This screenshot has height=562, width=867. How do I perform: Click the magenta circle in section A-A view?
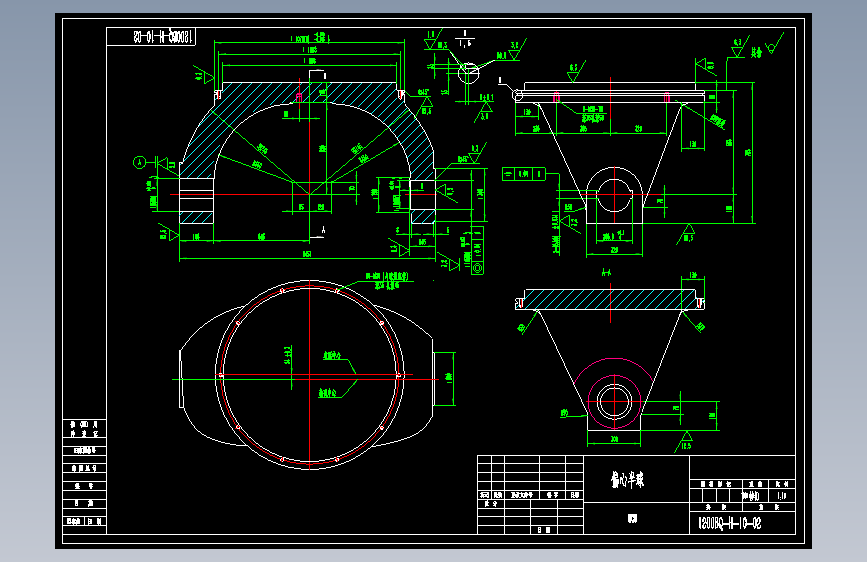[x=614, y=402]
